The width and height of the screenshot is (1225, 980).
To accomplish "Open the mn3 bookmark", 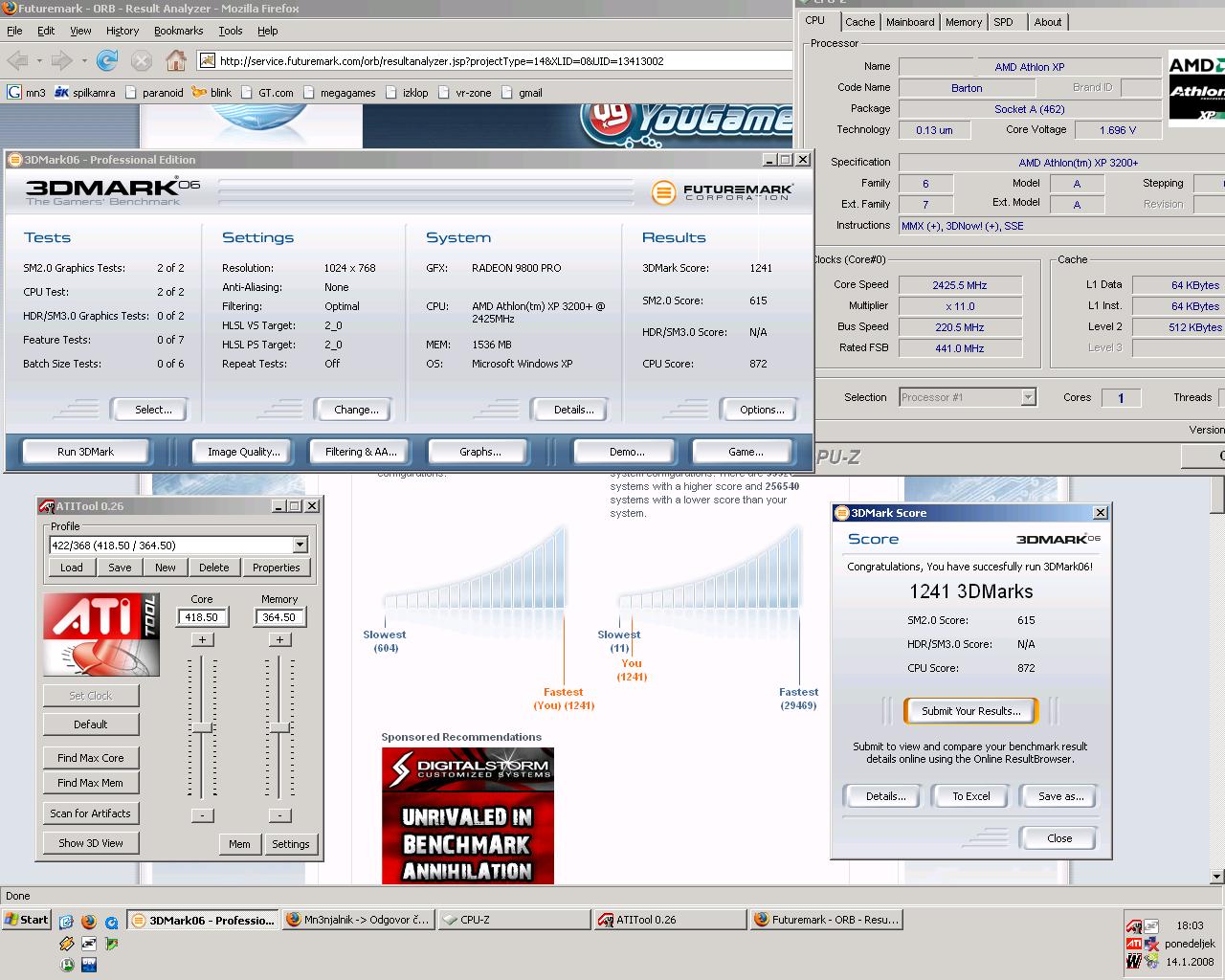I will pyautogui.click(x=27, y=93).
